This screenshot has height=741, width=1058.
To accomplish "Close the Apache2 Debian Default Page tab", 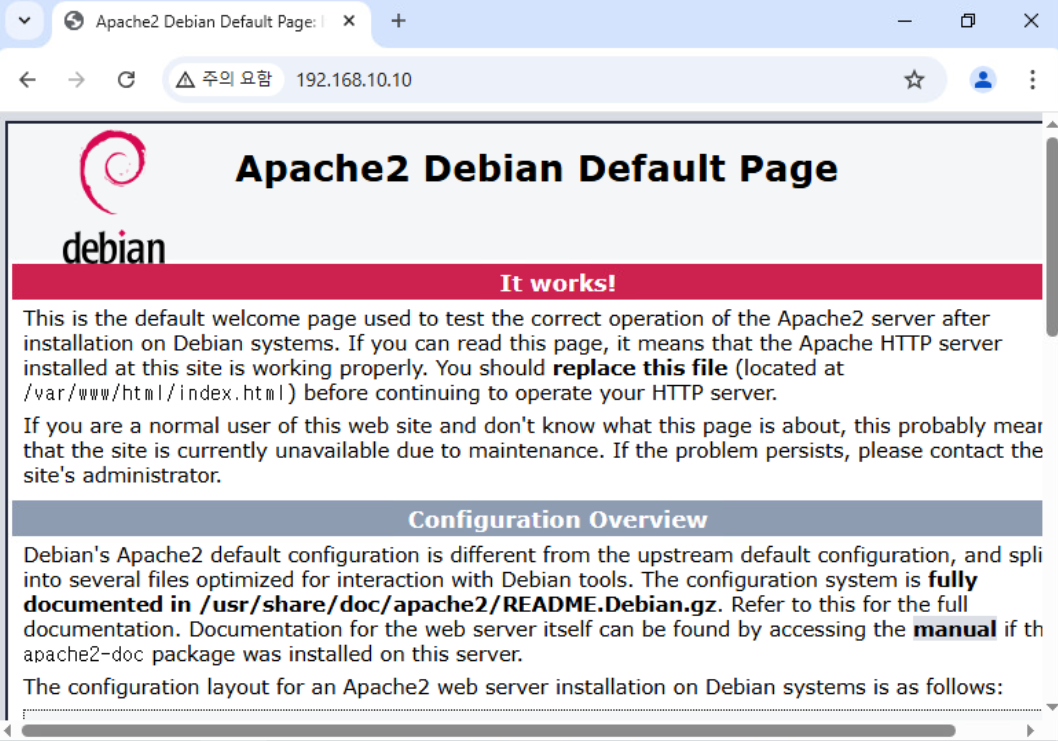I will click(x=349, y=21).
